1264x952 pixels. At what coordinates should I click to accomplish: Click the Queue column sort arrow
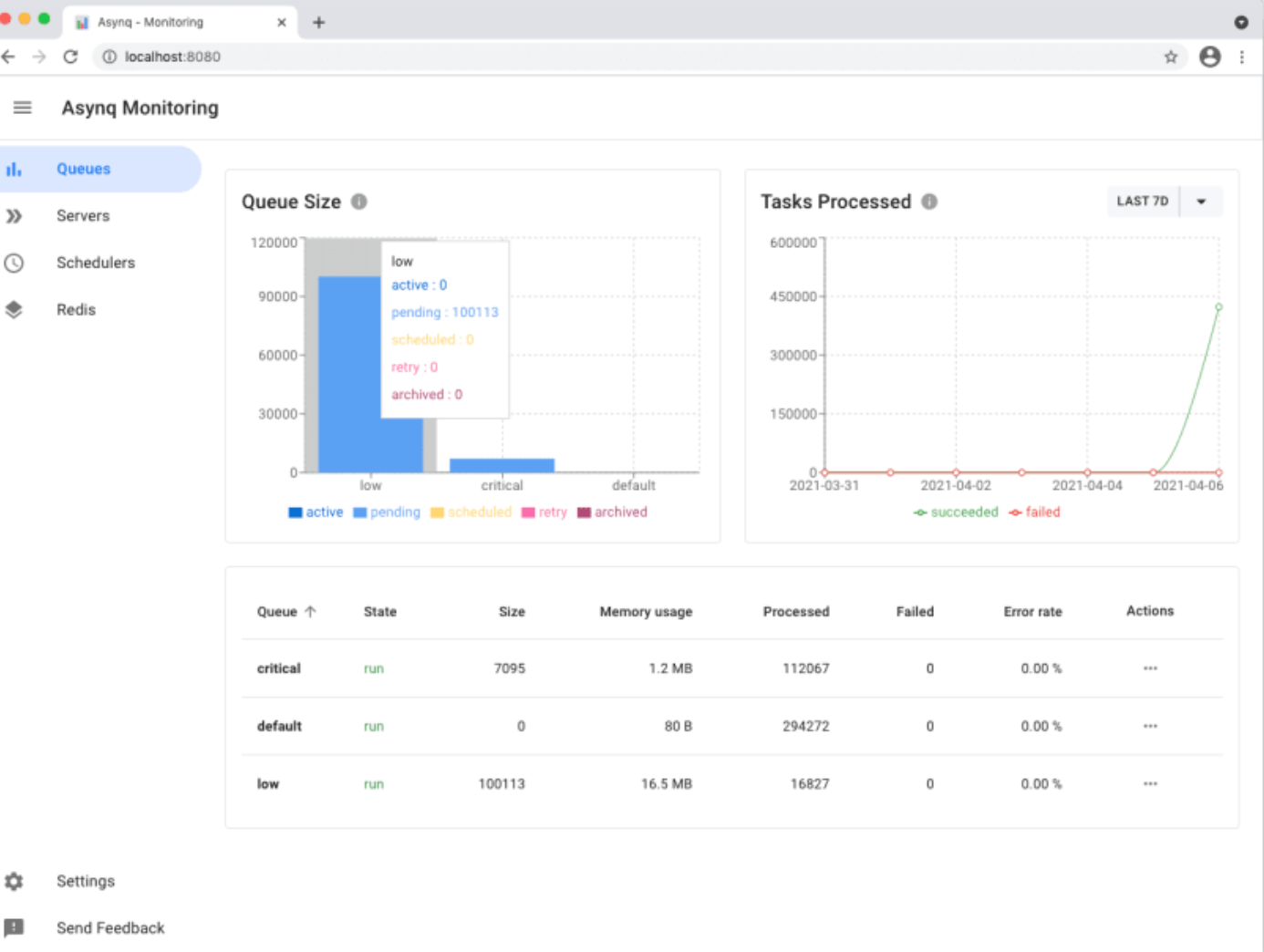pyautogui.click(x=310, y=612)
